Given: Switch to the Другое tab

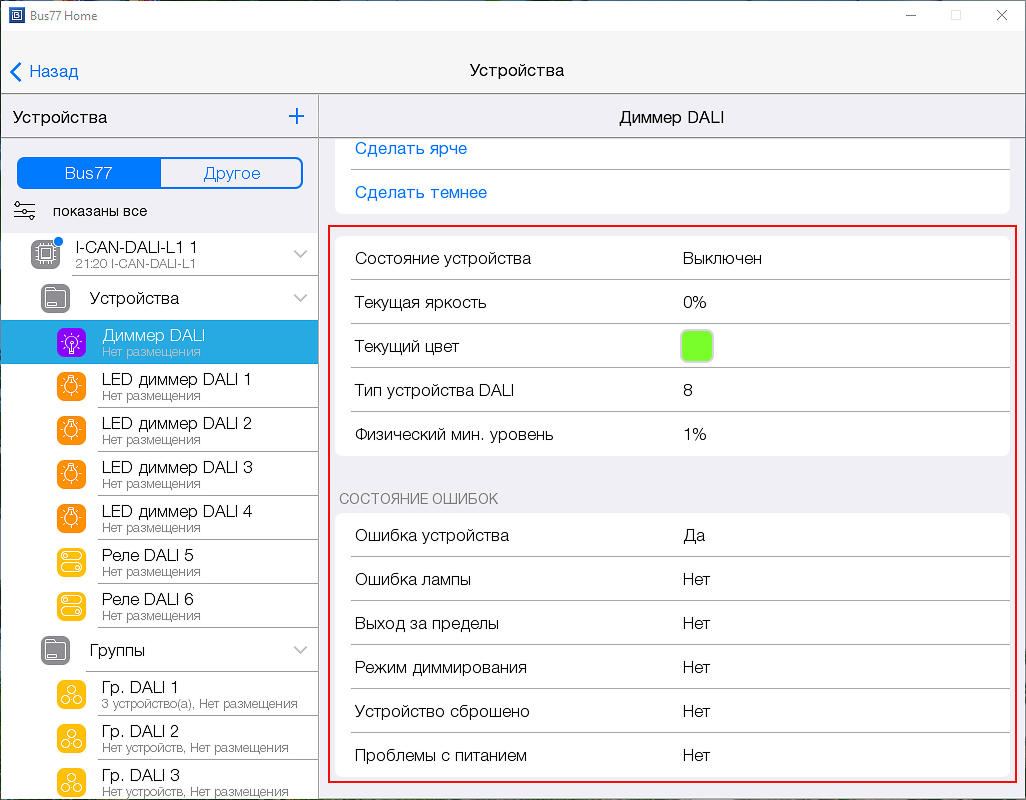Looking at the screenshot, I should click(x=232, y=173).
